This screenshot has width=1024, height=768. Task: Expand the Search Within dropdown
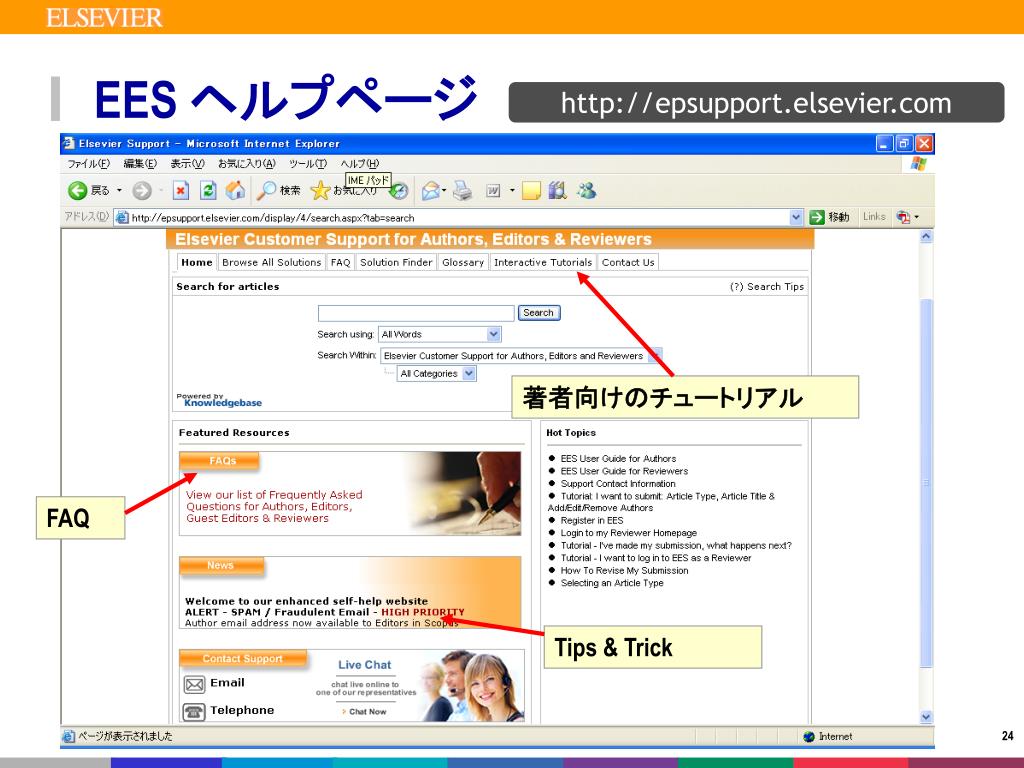click(x=655, y=355)
